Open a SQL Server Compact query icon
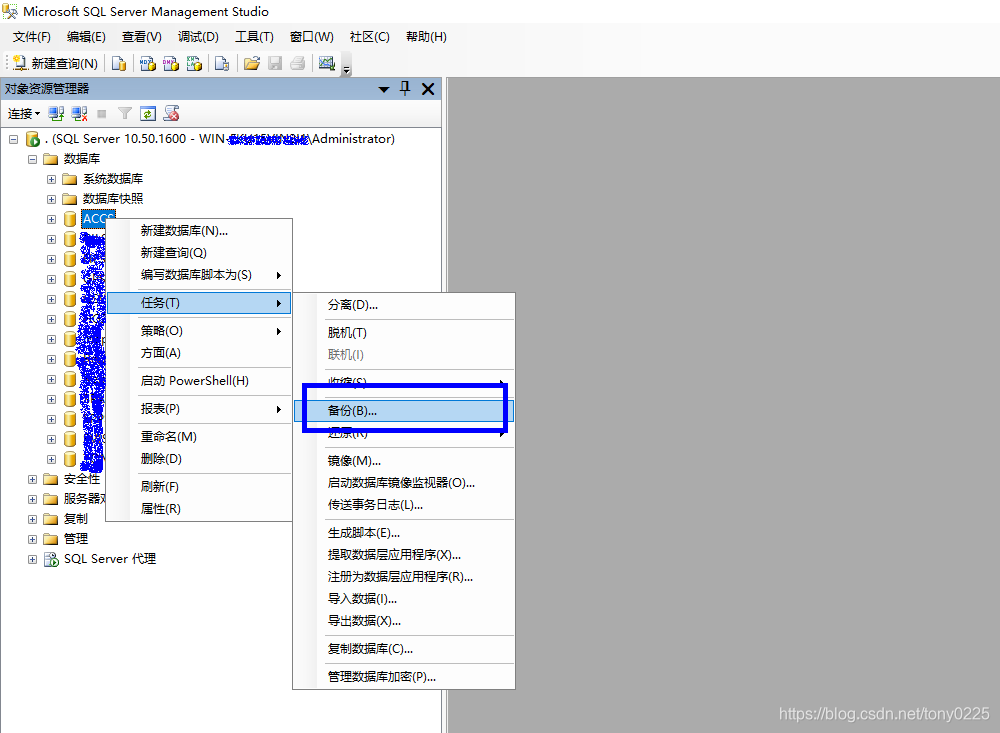Viewport: 1000px width, 733px height. pos(222,63)
